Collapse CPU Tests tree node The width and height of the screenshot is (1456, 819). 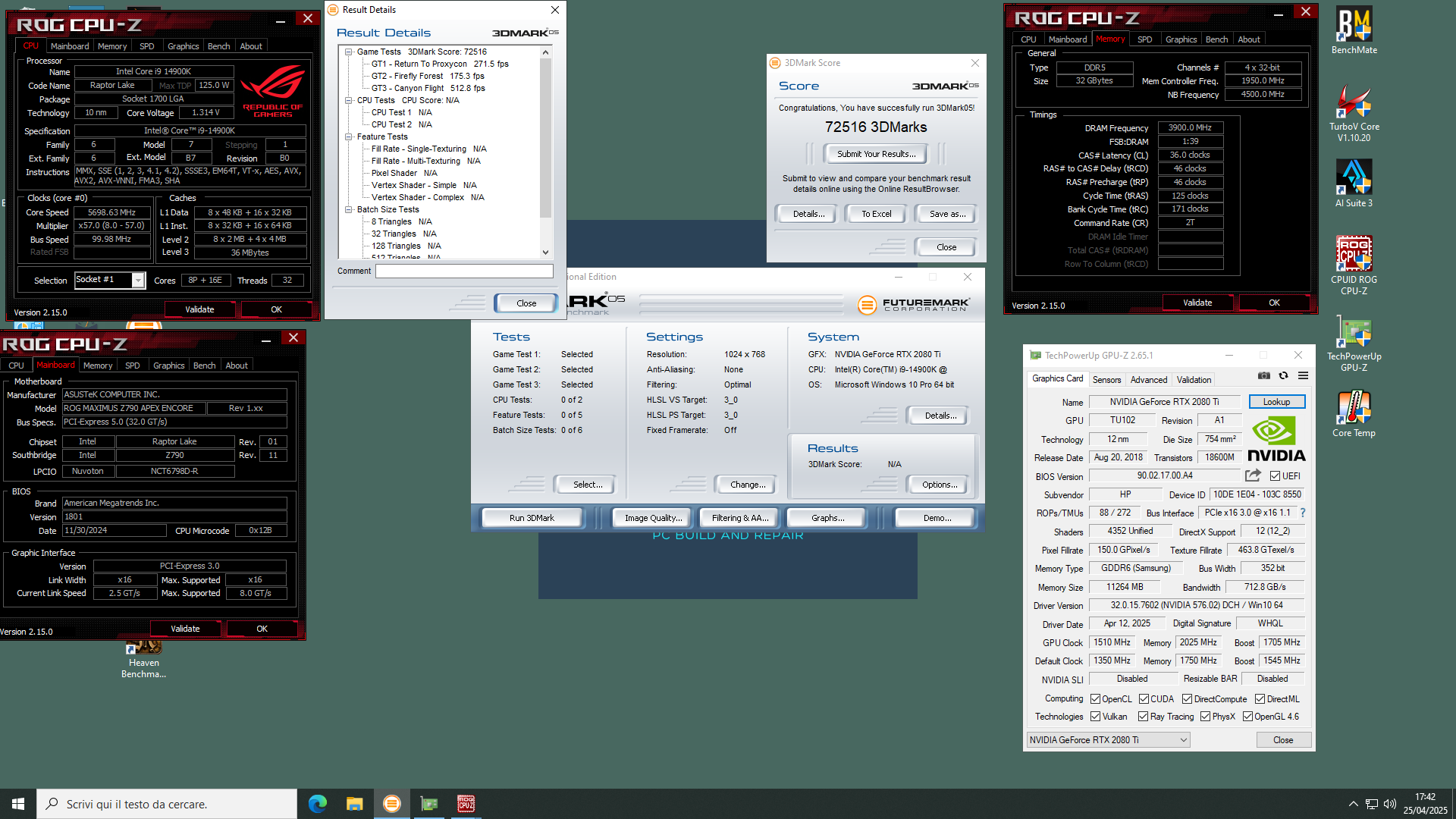pyautogui.click(x=349, y=101)
